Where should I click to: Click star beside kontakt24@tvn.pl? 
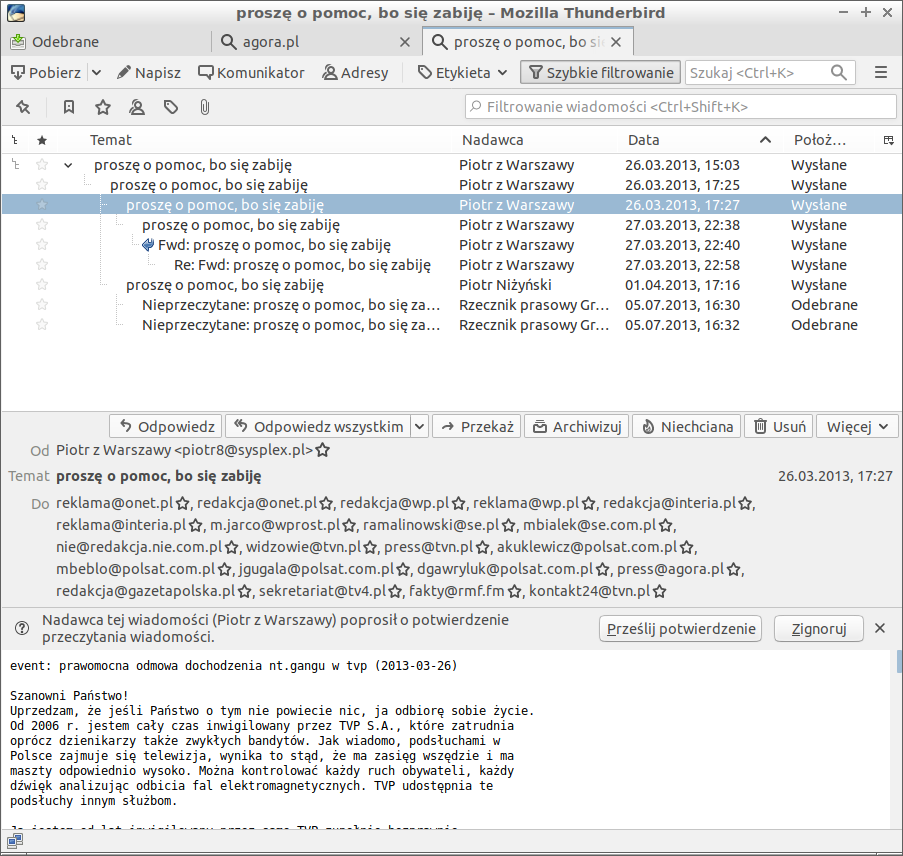[x=660, y=591]
